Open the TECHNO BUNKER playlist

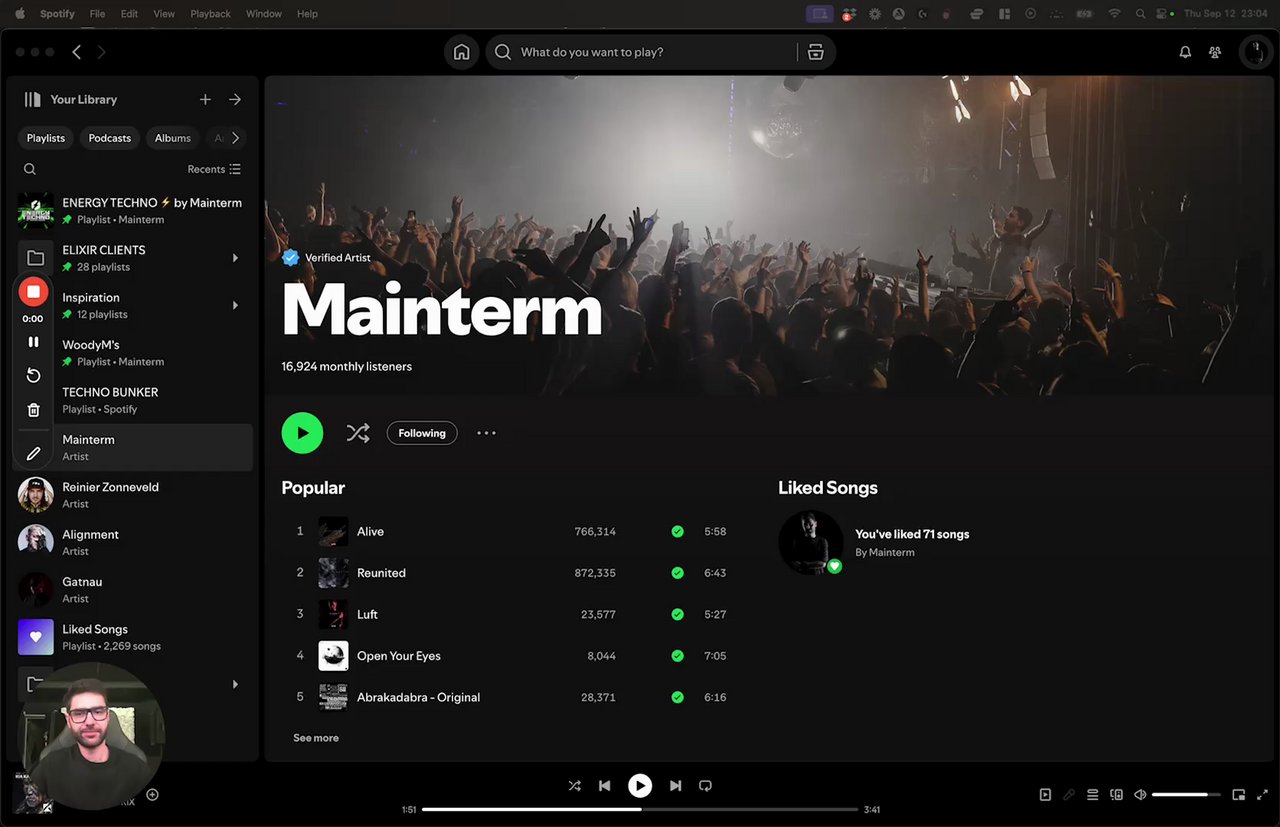(x=134, y=400)
